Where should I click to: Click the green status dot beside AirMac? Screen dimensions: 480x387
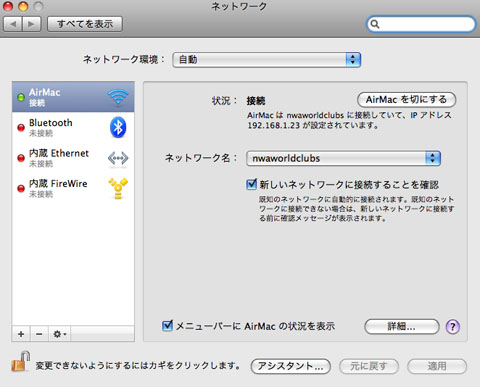21,97
